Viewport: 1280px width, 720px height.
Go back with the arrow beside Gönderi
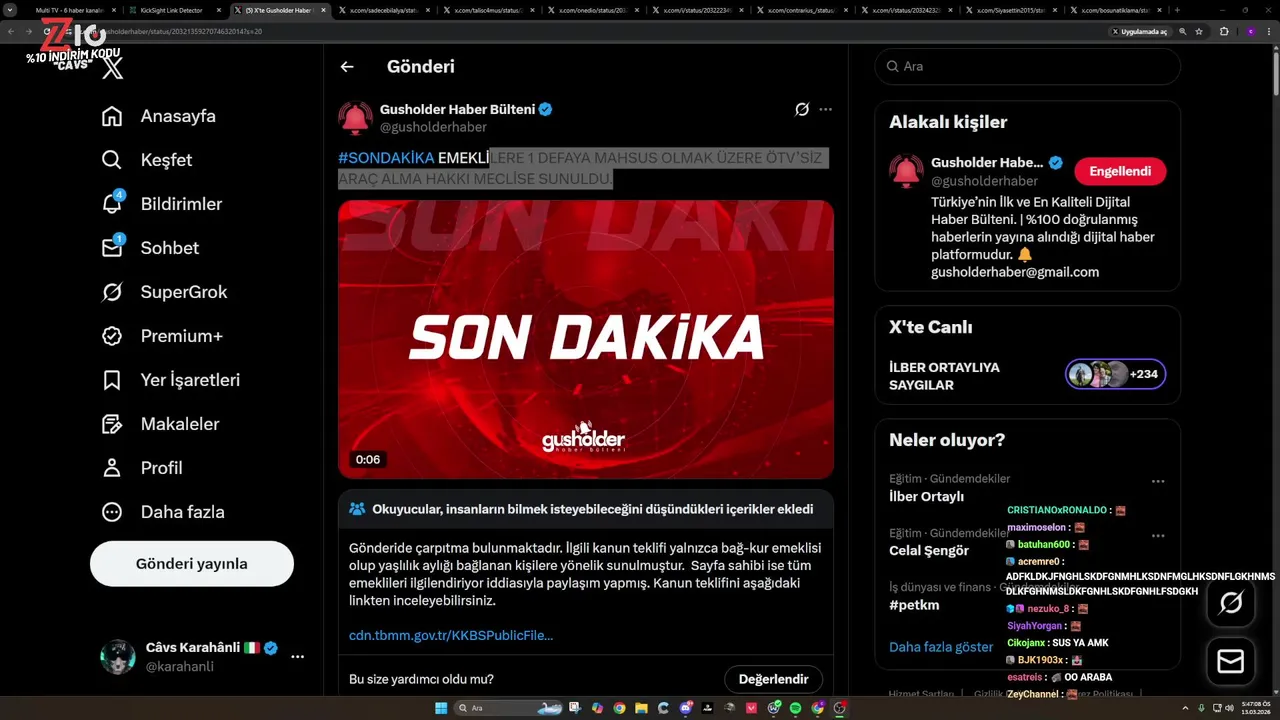pos(347,67)
